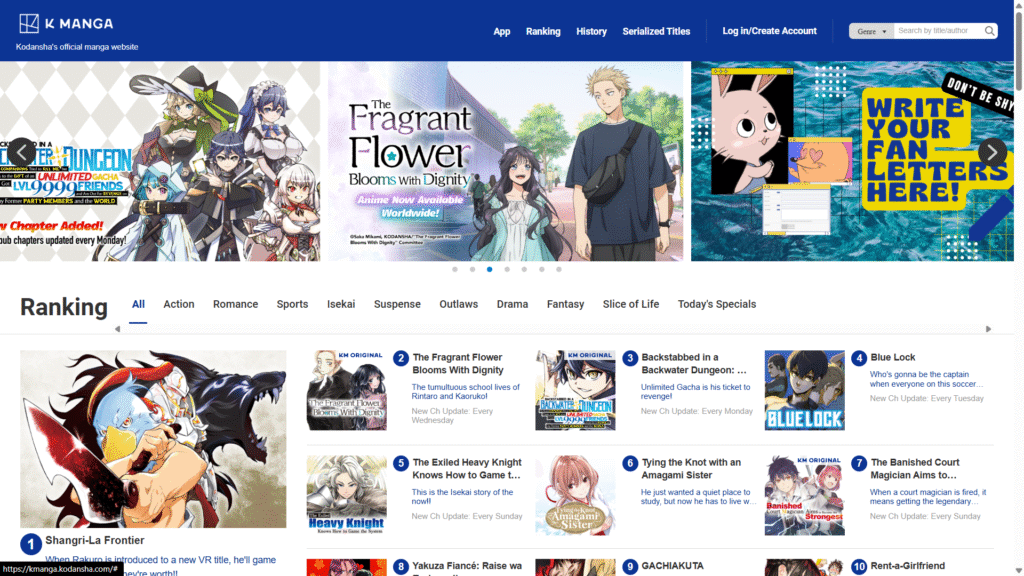Switch to the Sports ranking tab
1024x576 pixels.
[x=293, y=304]
